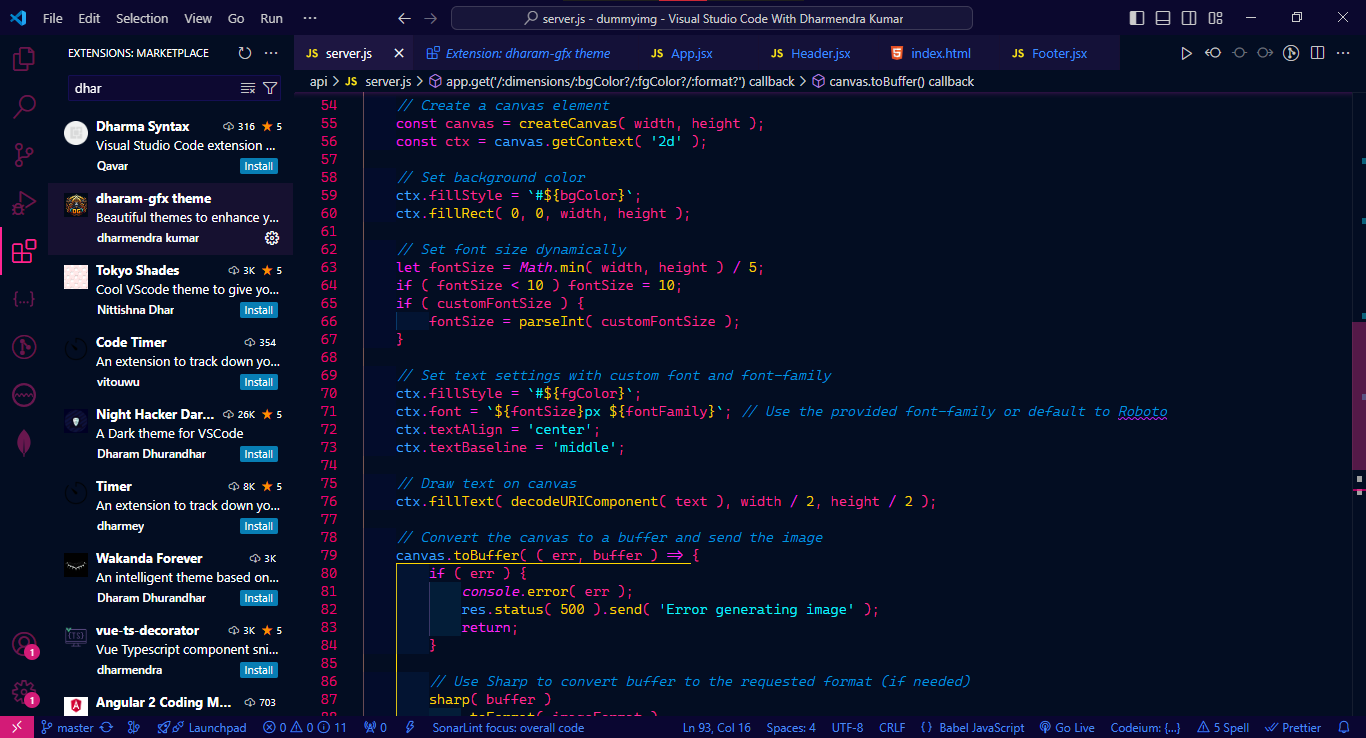Open the command center search box
The image size is (1366, 738).
711,18
